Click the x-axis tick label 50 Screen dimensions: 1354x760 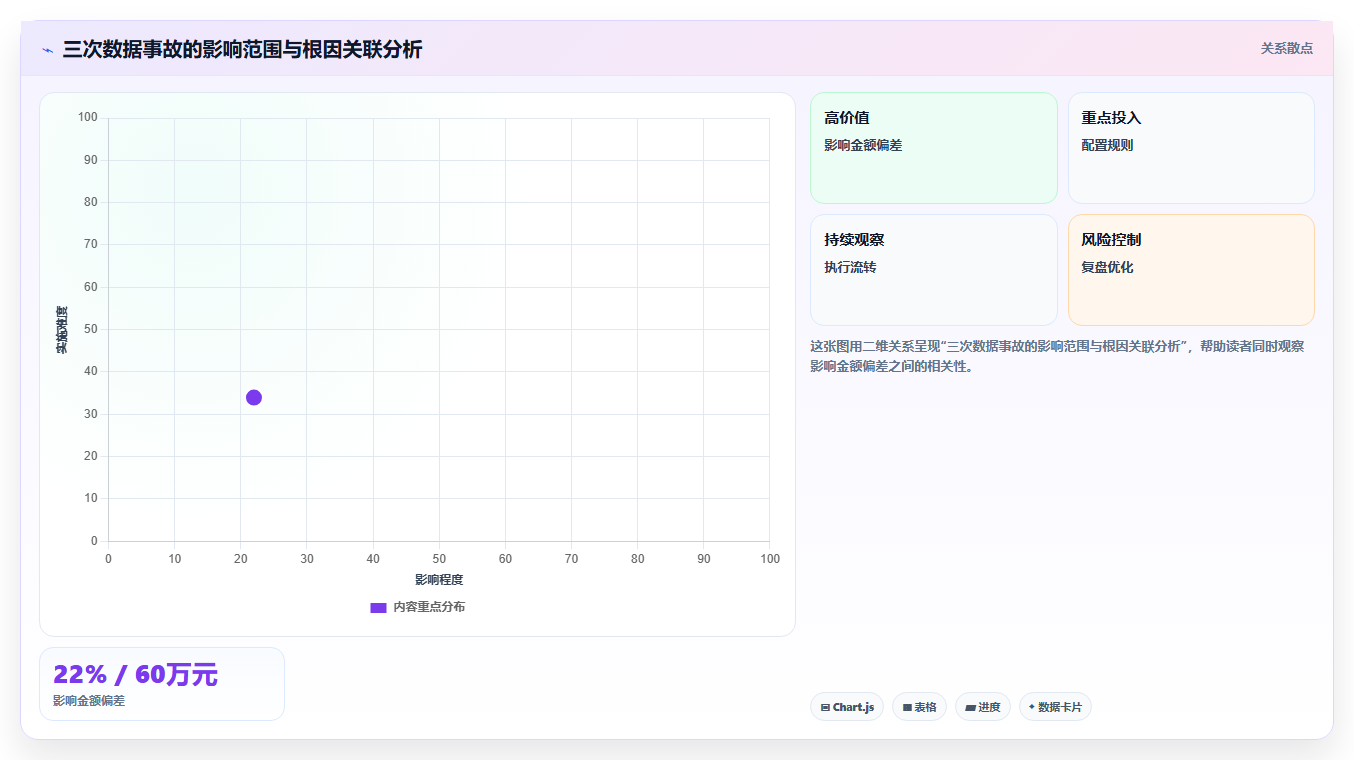coord(439,559)
